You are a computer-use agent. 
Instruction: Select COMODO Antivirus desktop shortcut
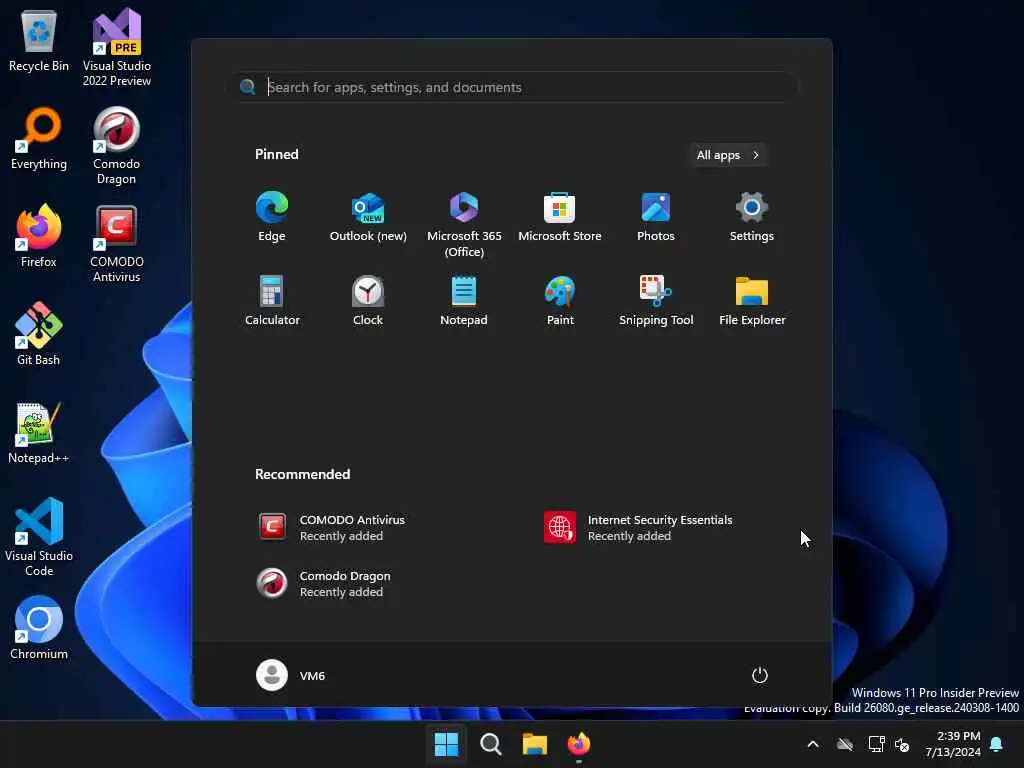[x=116, y=243]
